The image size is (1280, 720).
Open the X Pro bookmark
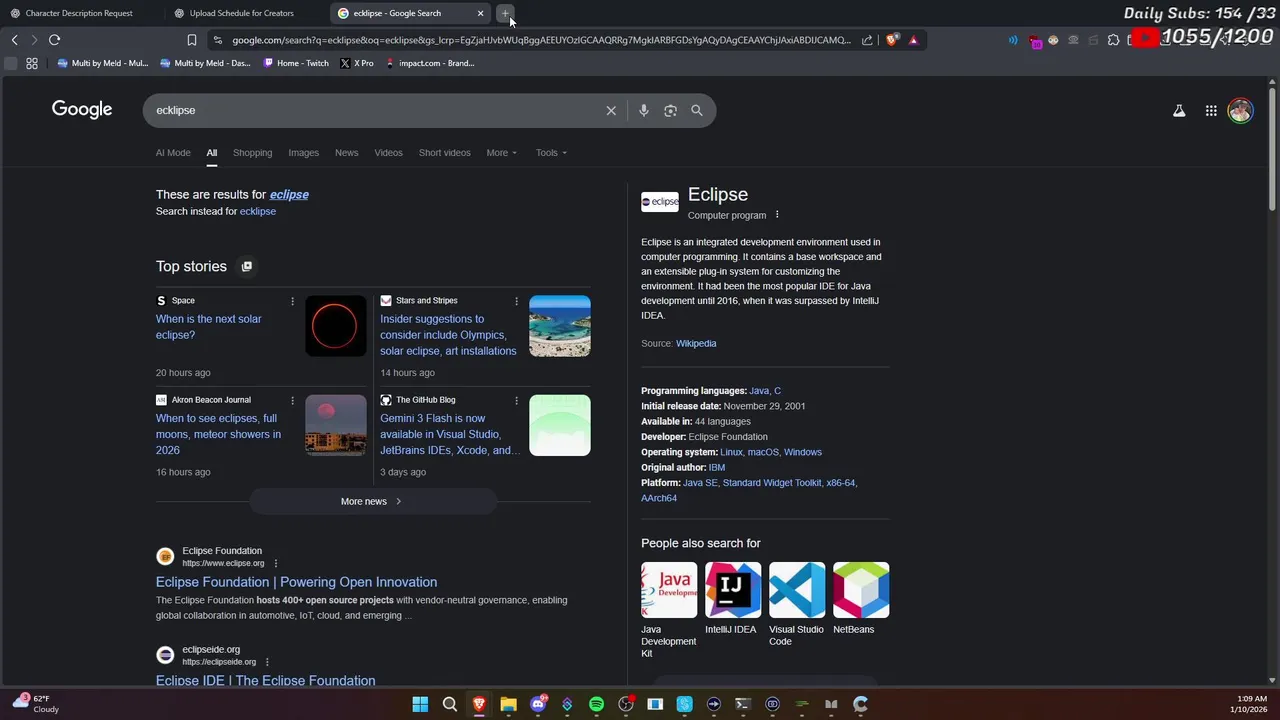tap(357, 63)
